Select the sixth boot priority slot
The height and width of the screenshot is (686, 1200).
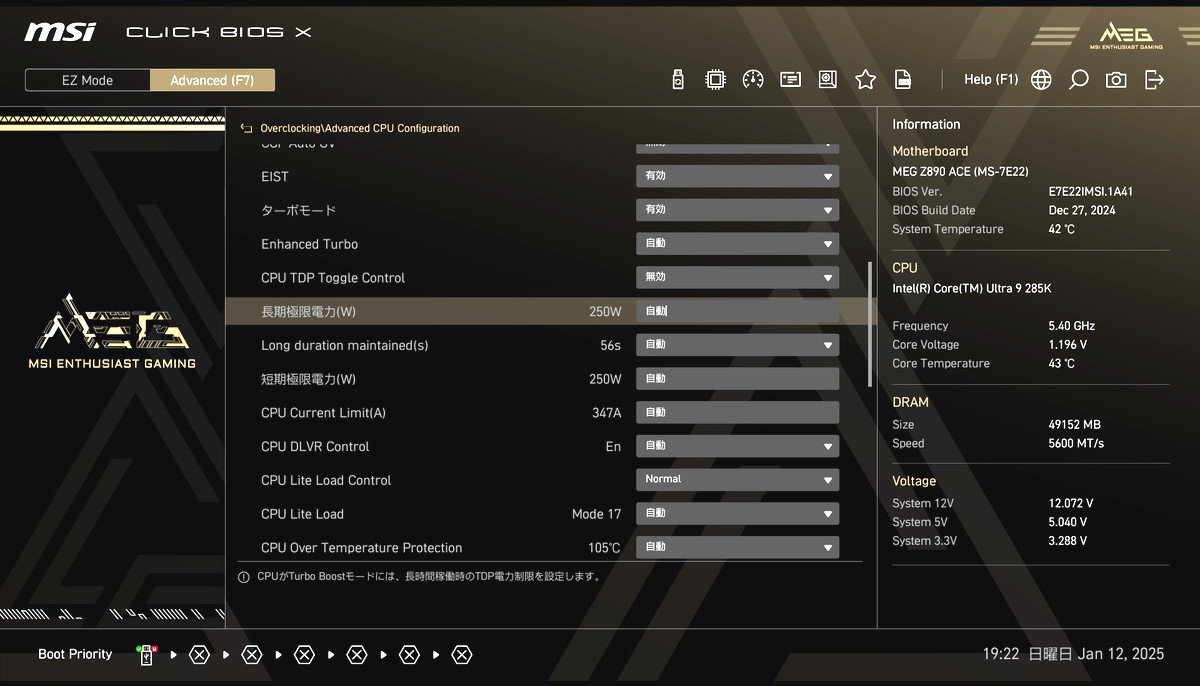pyautogui.click(x=409, y=655)
